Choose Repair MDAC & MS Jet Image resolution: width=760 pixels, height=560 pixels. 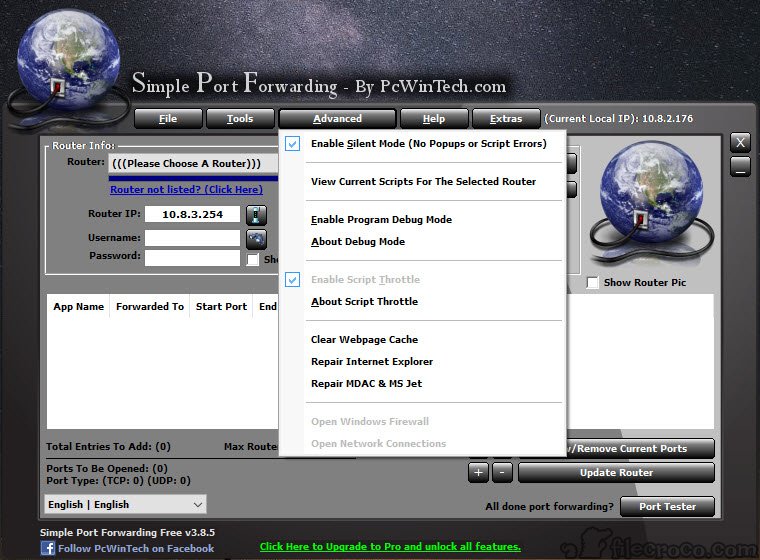423,384
